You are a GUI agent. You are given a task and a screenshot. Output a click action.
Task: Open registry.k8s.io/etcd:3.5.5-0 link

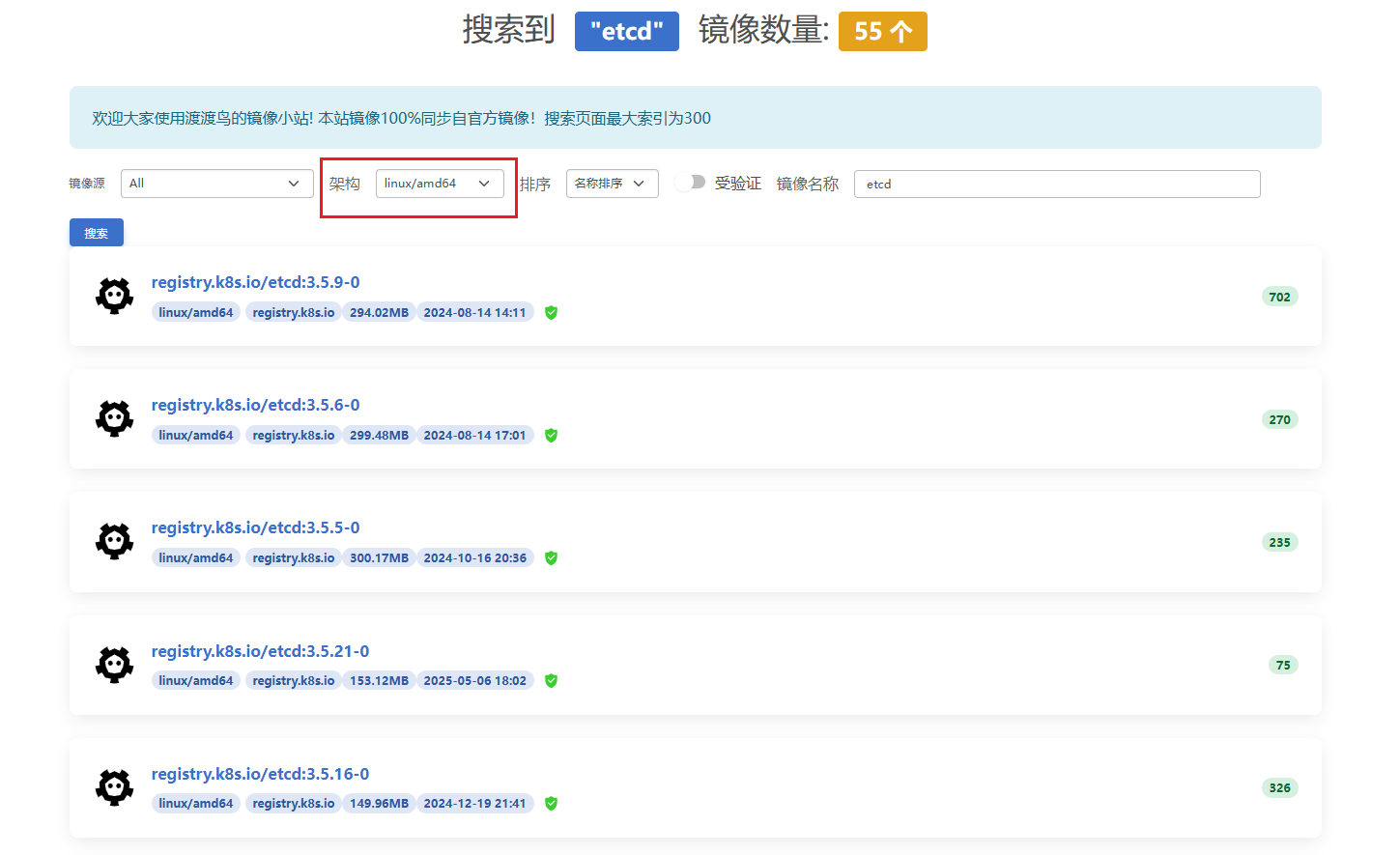coord(255,527)
